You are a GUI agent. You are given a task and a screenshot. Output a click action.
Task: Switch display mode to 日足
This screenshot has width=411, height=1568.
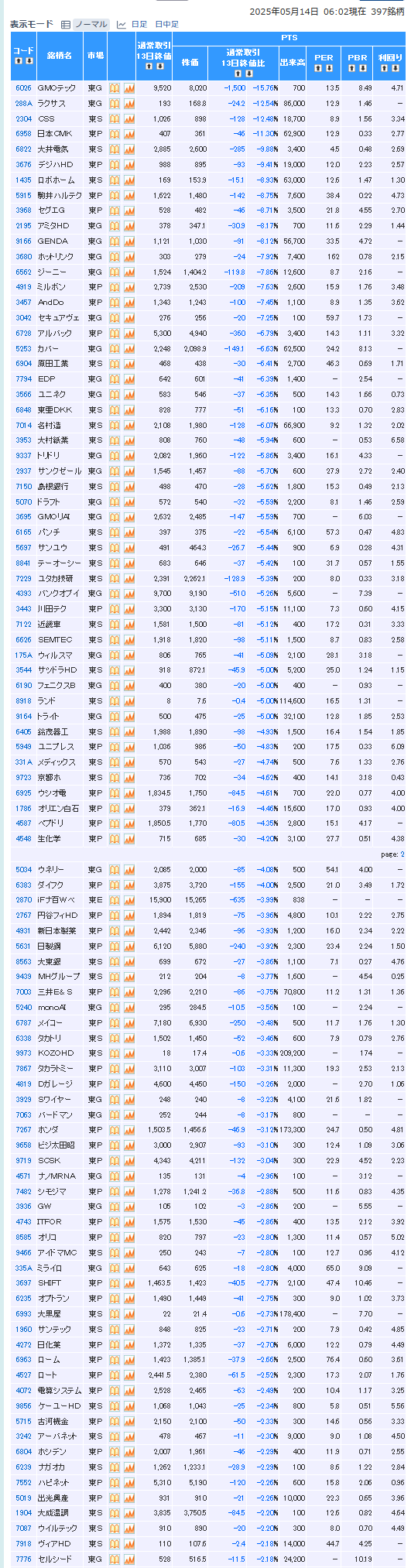139,25
